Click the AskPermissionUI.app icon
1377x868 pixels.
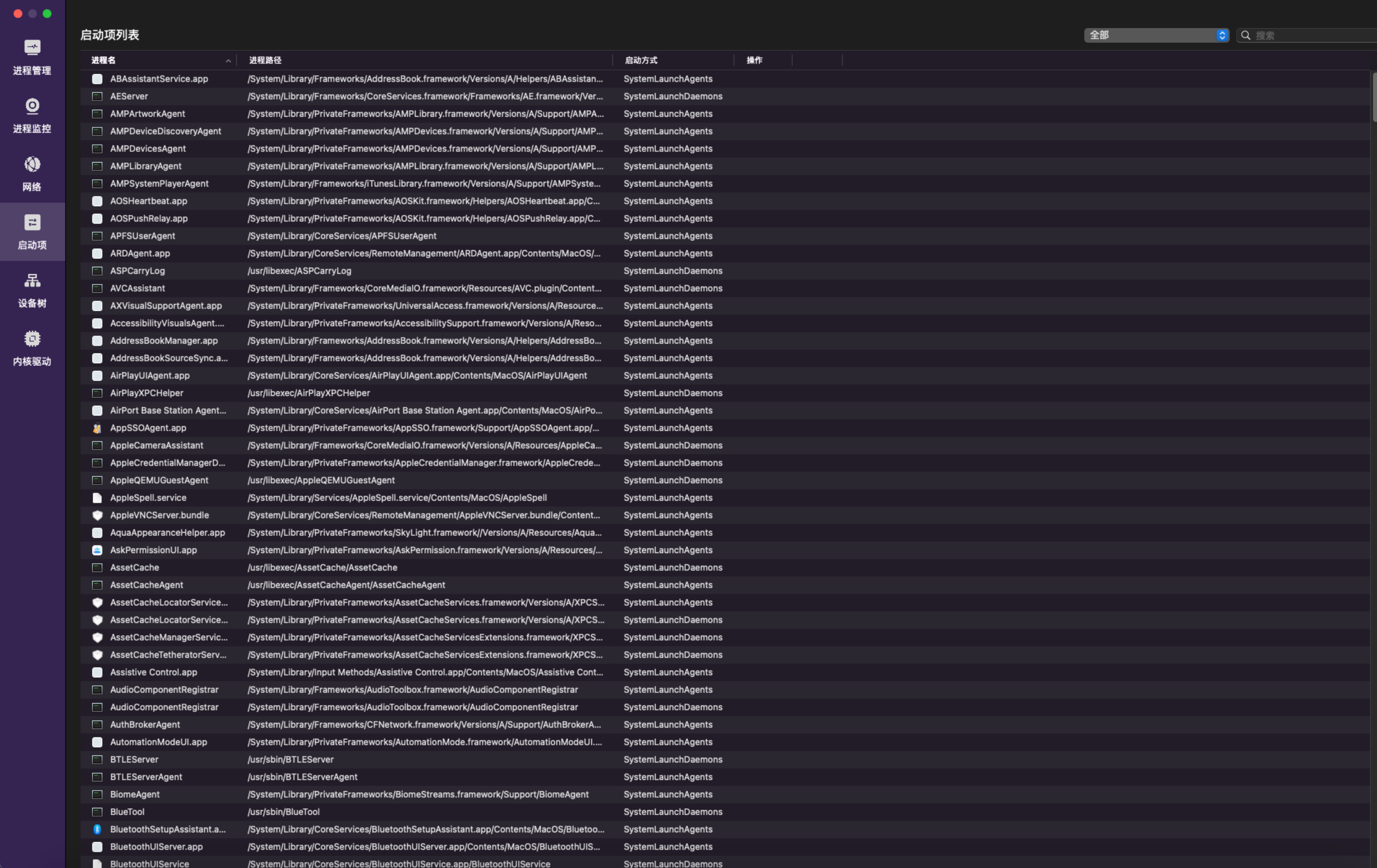[97, 550]
